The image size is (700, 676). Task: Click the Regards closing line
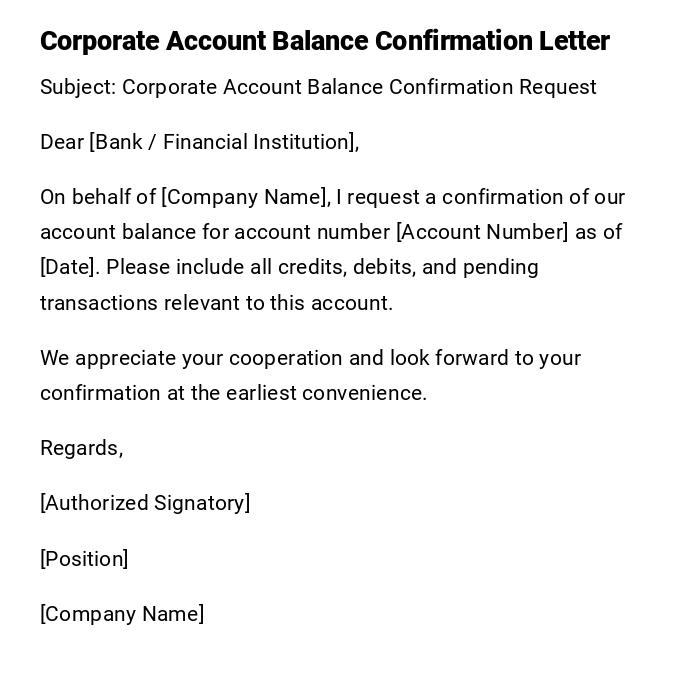81,448
